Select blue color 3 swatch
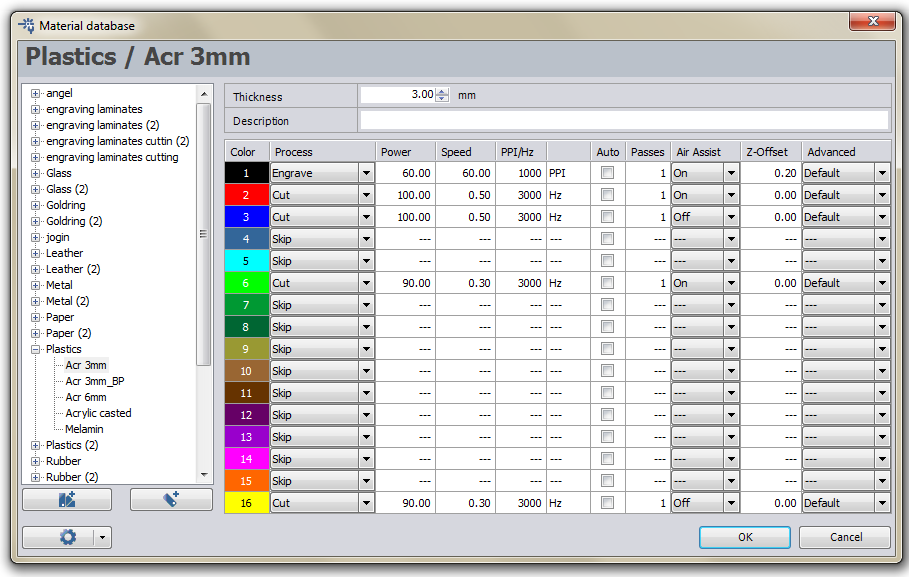This screenshot has width=909, height=577. point(246,217)
